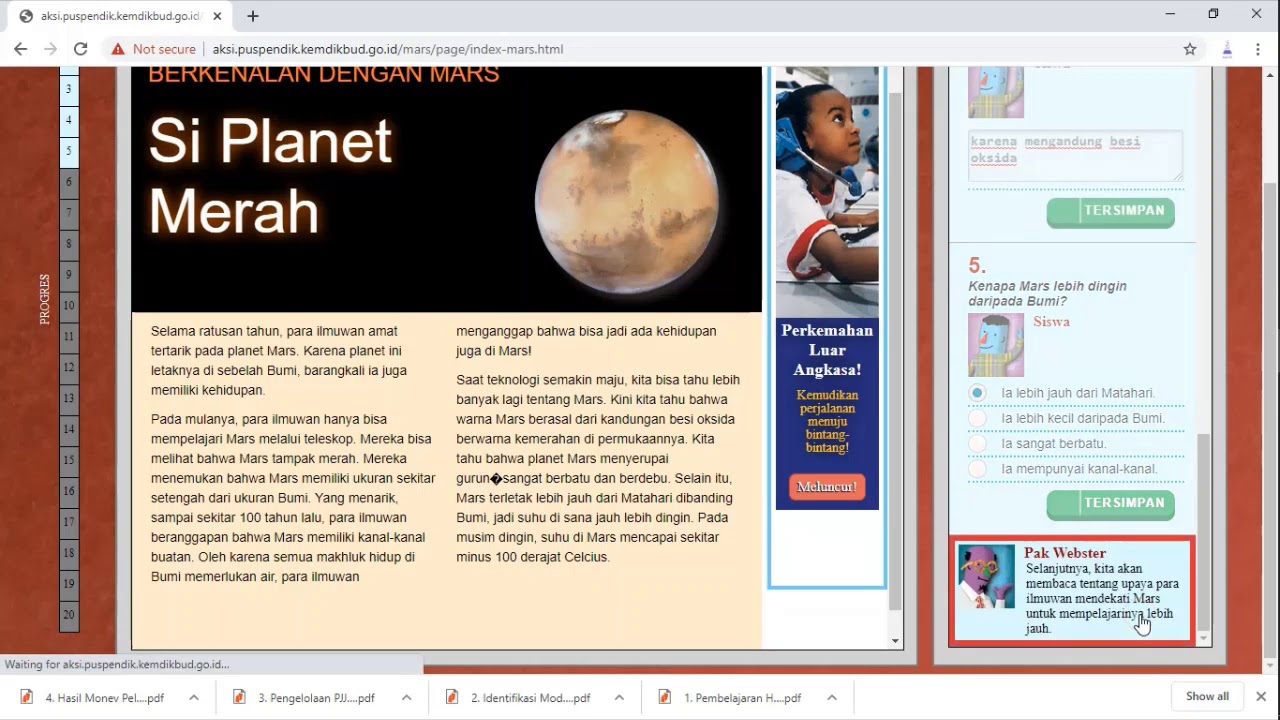Jump to progress step 20
Viewport: 1280px width, 720px height.
[x=69, y=616]
